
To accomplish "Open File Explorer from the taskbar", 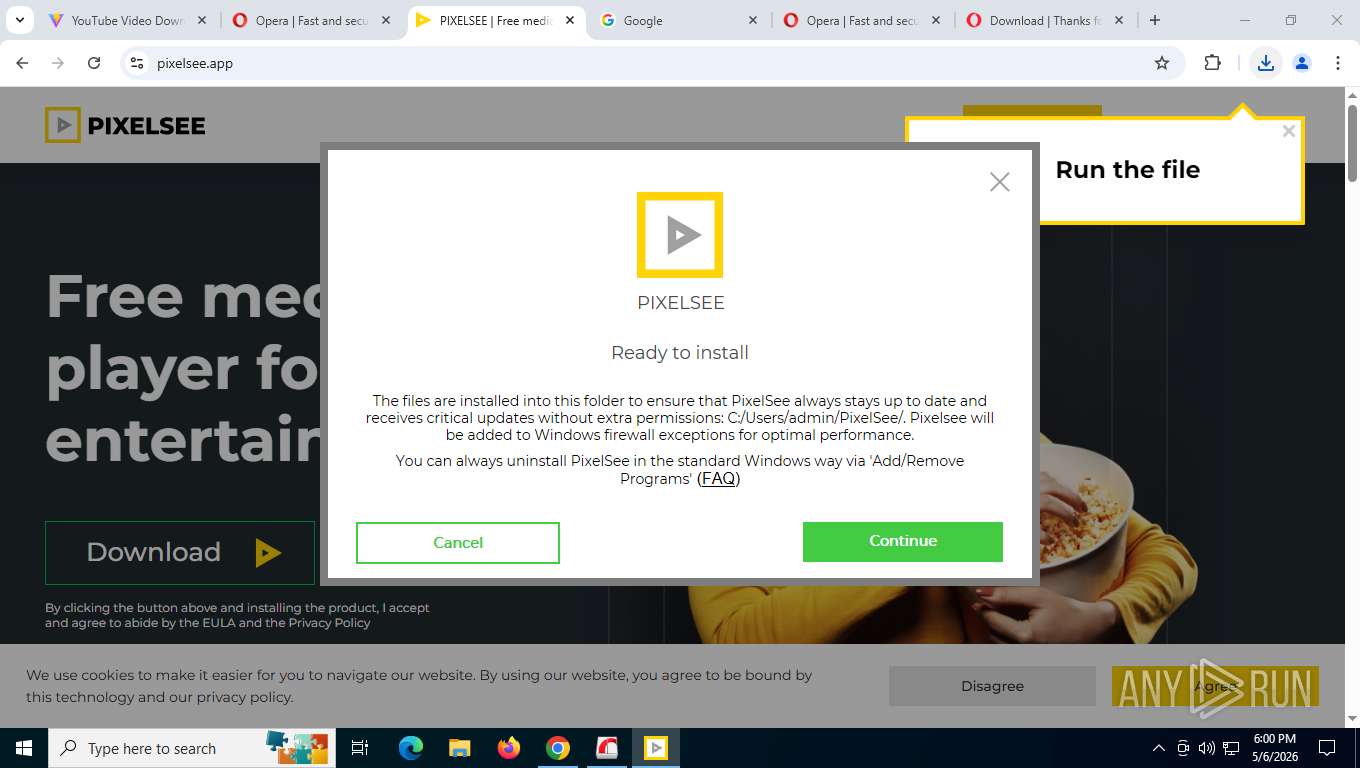I will [x=459, y=748].
